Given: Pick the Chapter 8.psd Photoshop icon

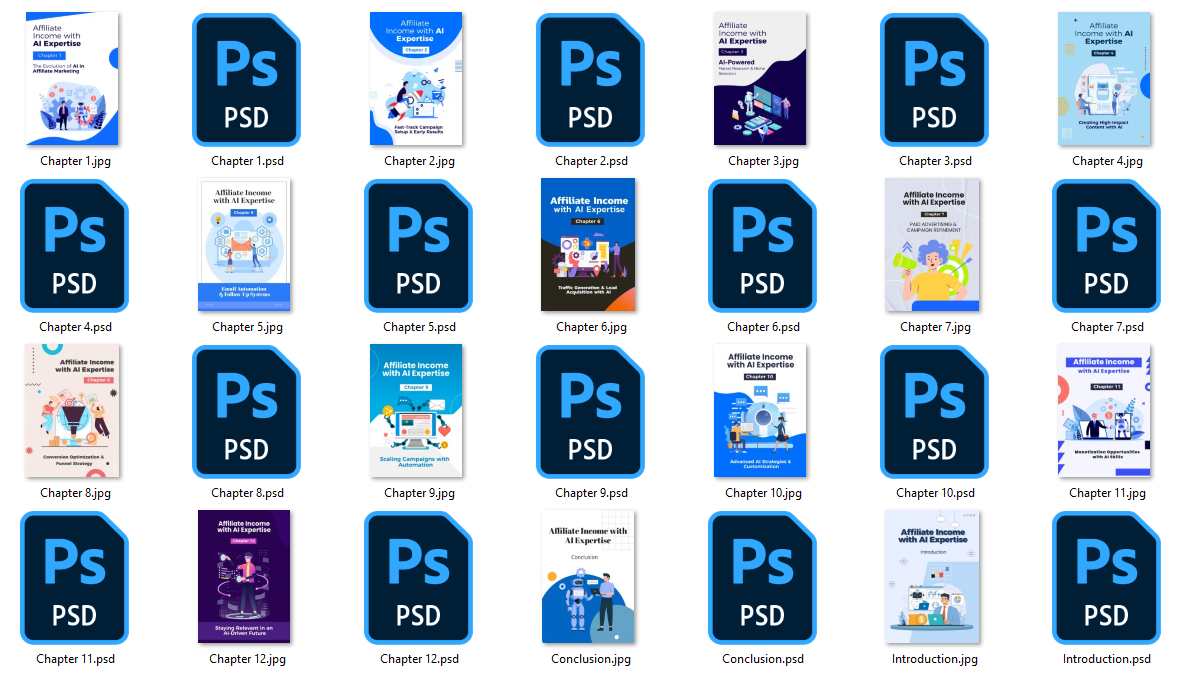Looking at the screenshot, I should pyautogui.click(x=246, y=412).
